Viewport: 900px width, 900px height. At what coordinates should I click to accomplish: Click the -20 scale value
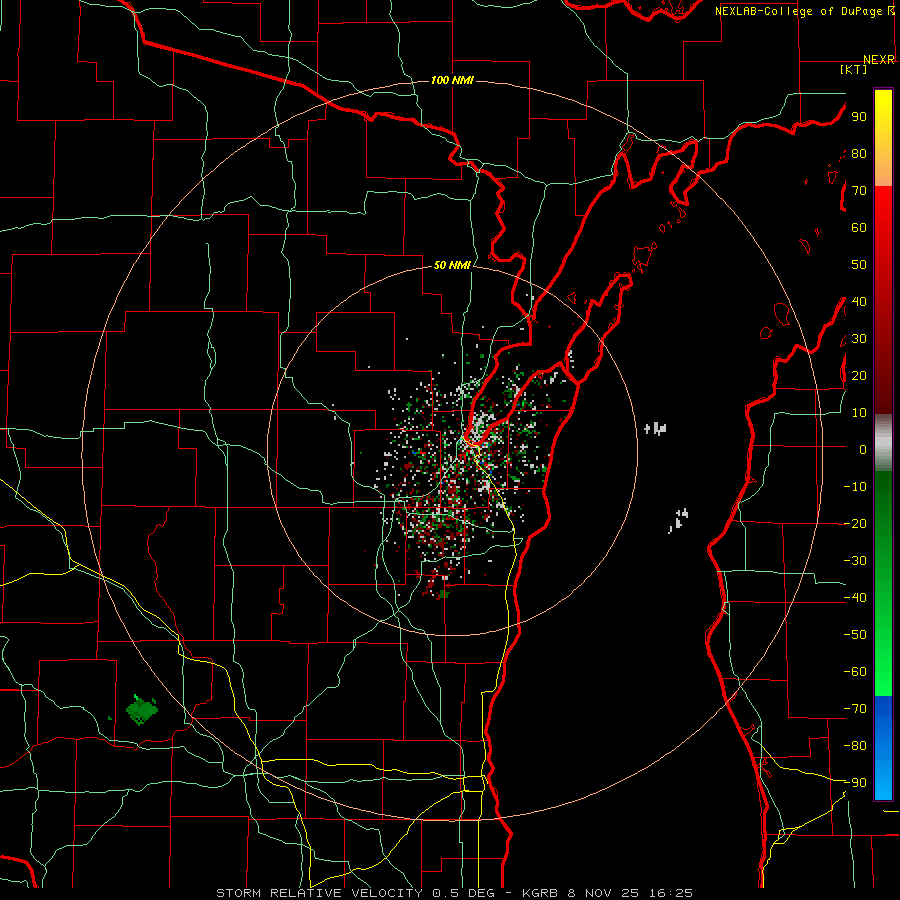tap(855, 523)
